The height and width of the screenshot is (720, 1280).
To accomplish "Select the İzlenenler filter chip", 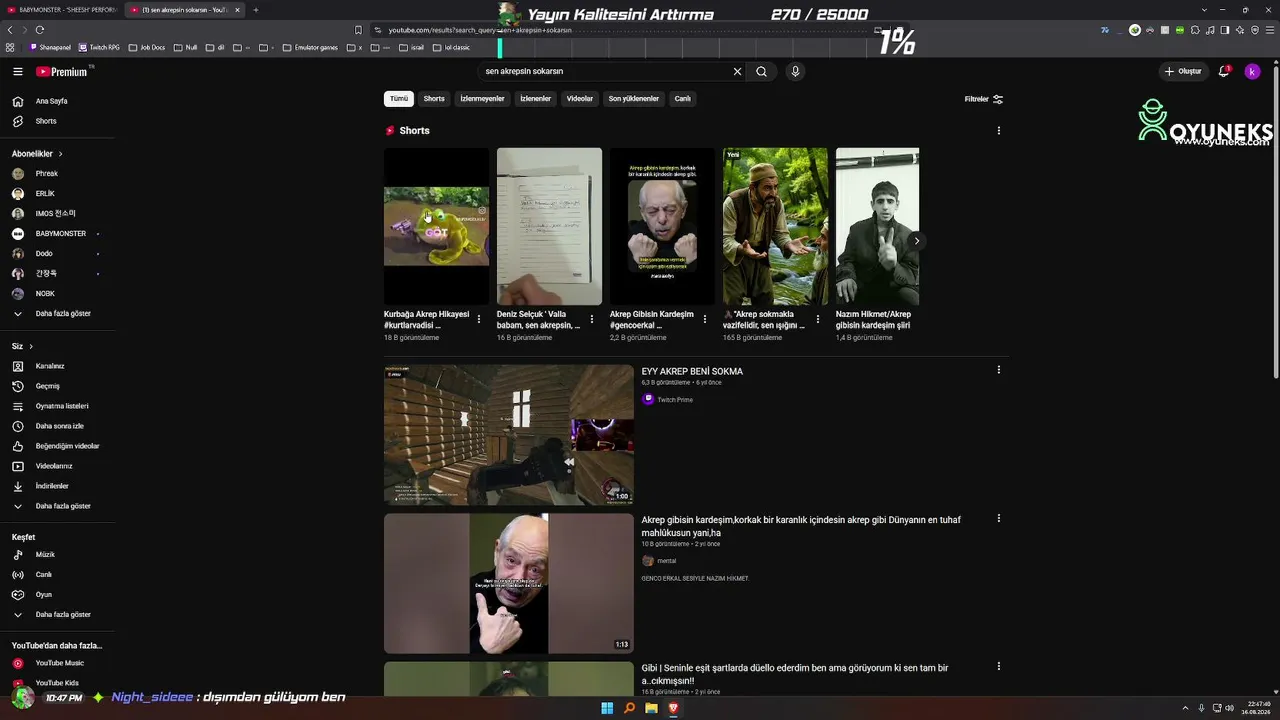I will [x=536, y=99].
